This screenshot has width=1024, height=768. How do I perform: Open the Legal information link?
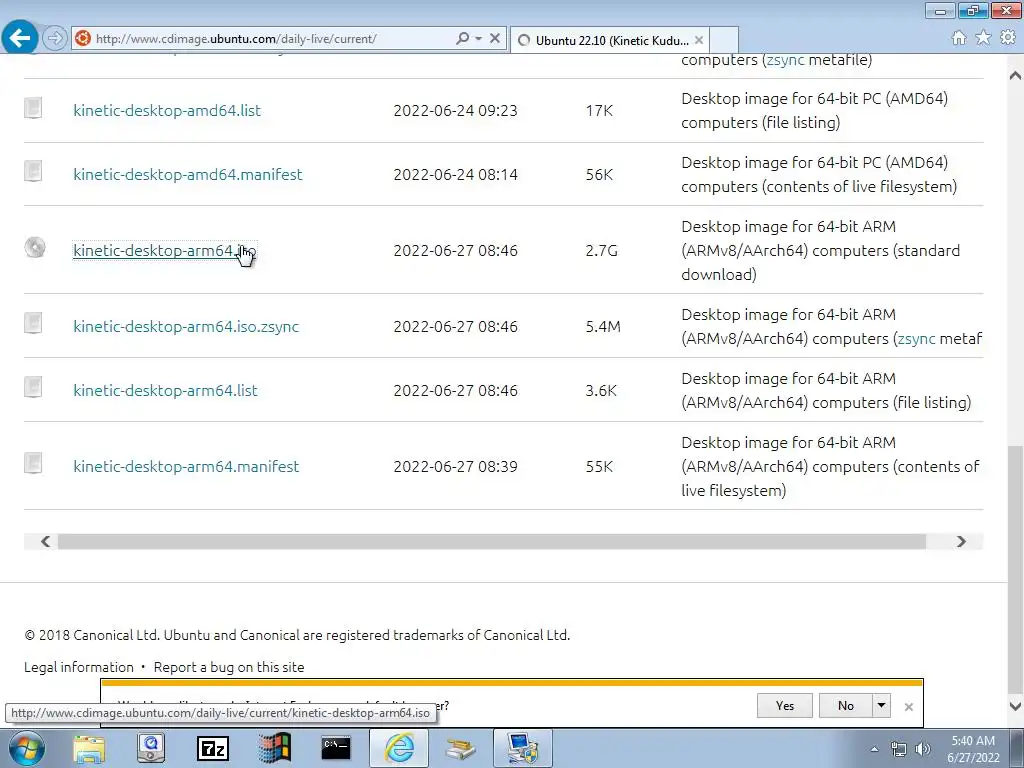pyautogui.click(x=78, y=667)
